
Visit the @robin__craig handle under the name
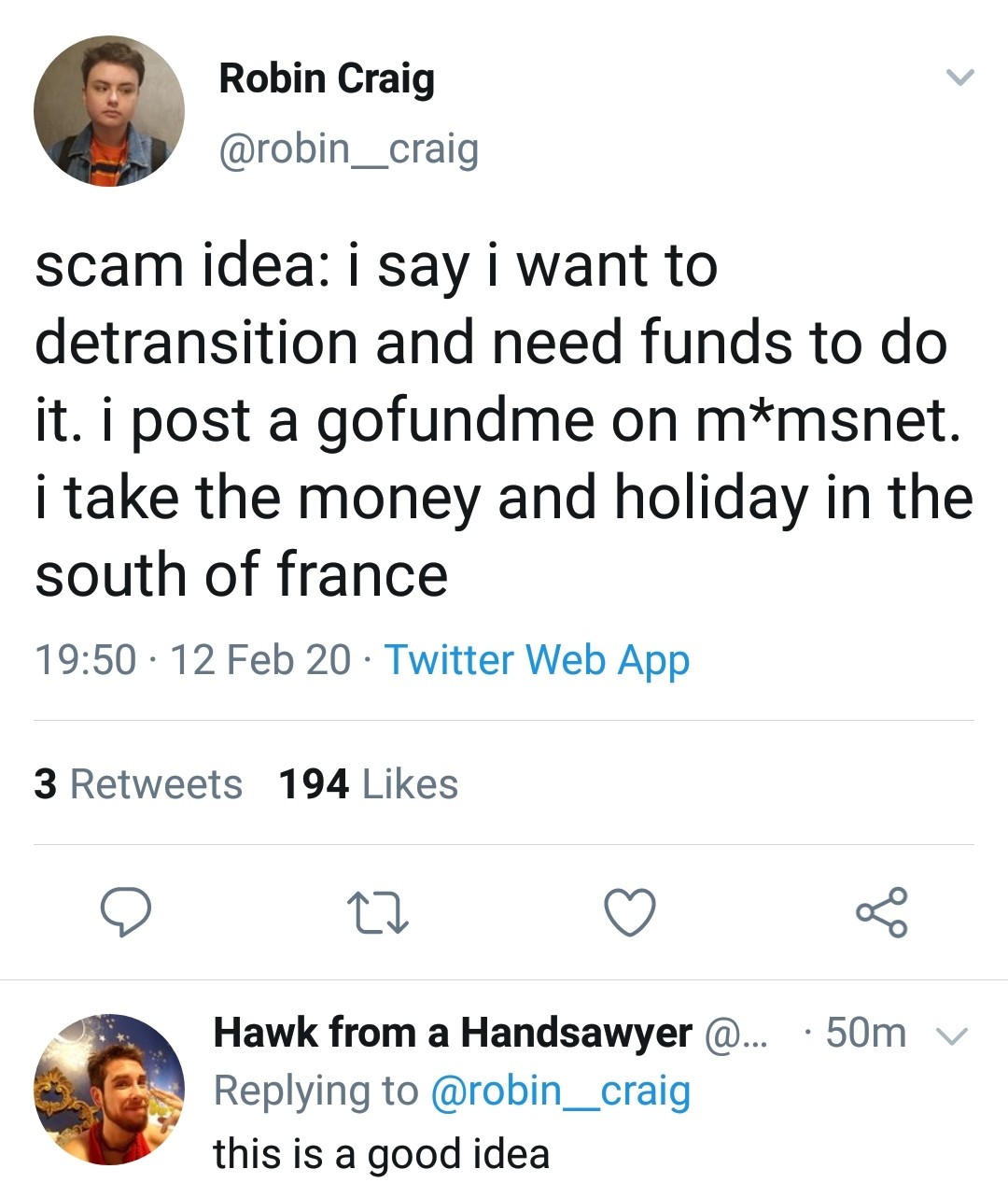click(348, 148)
